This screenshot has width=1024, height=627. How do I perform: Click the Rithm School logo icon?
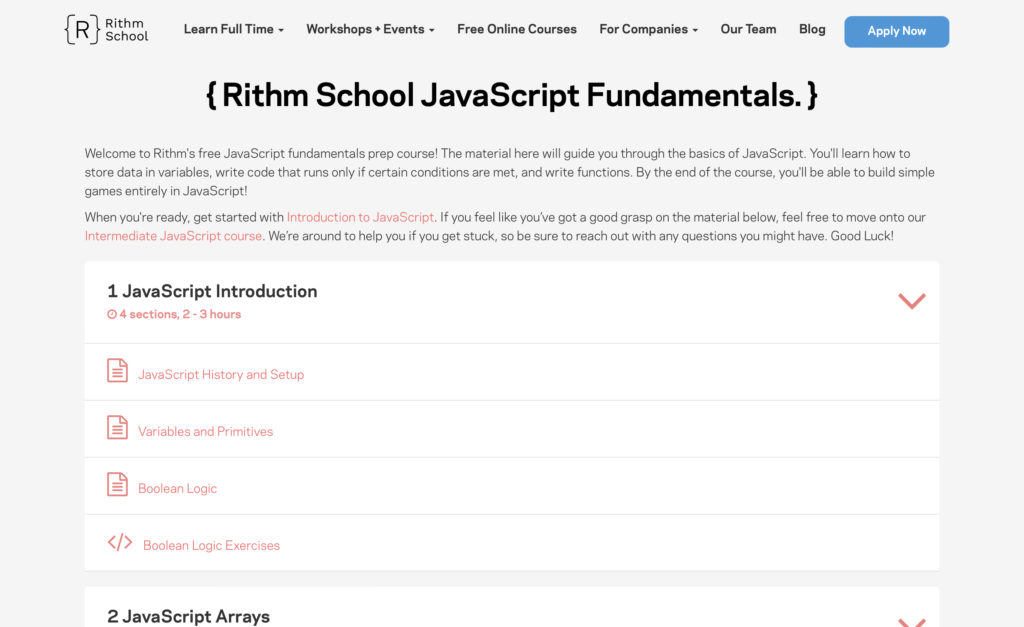(82, 30)
